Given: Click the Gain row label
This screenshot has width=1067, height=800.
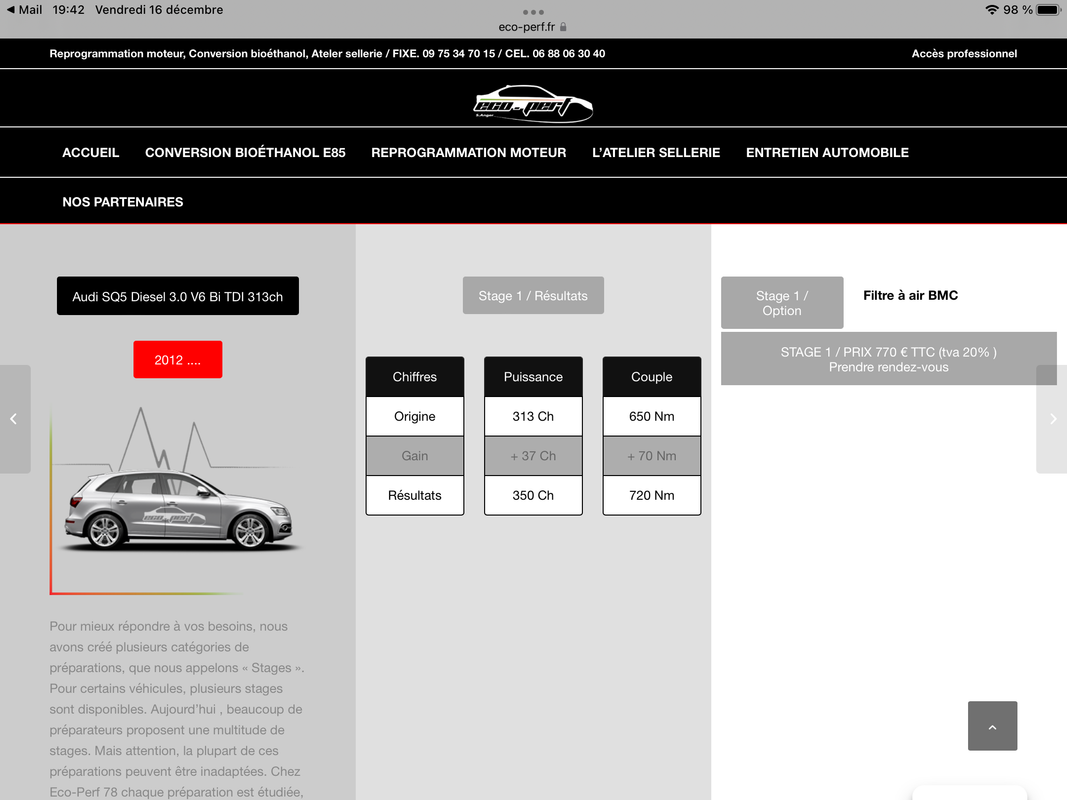Looking at the screenshot, I should [x=414, y=456].
